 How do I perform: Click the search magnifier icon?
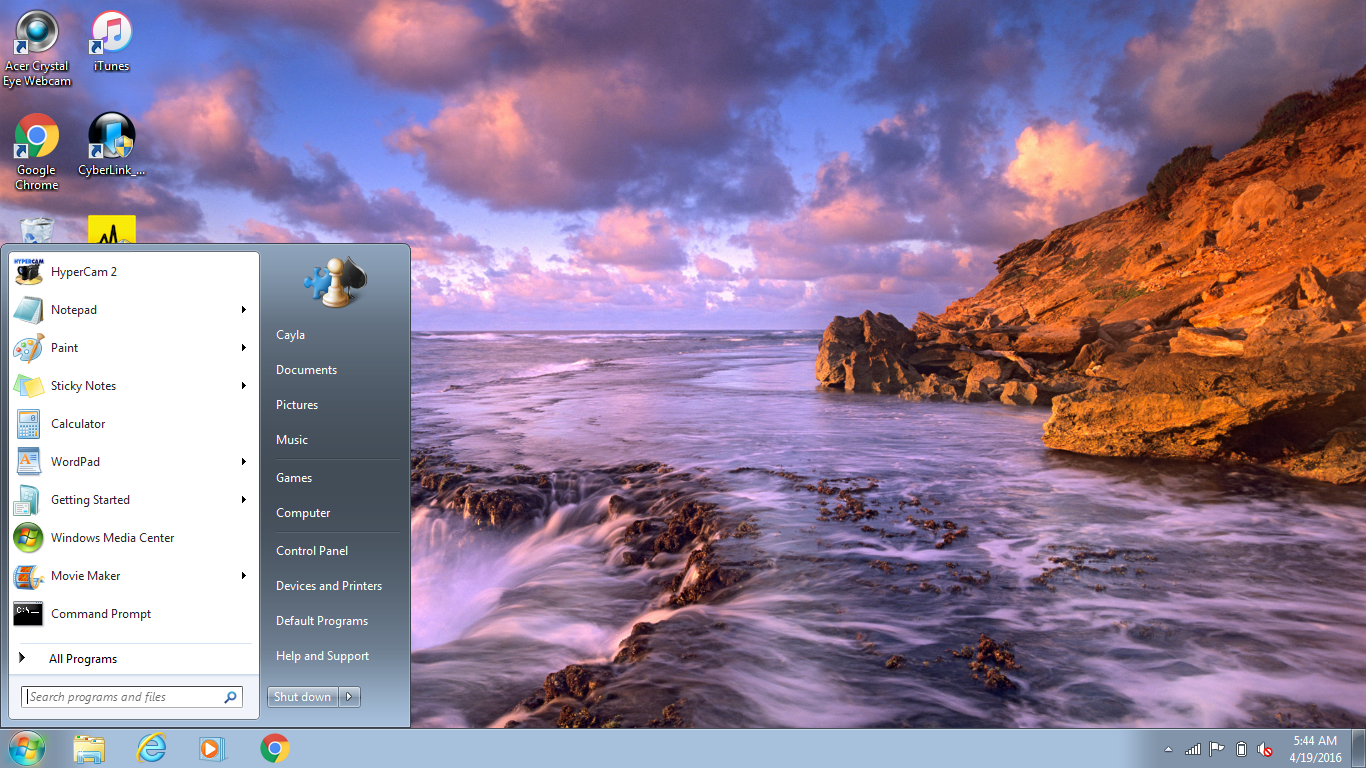(x=230, y=697)
